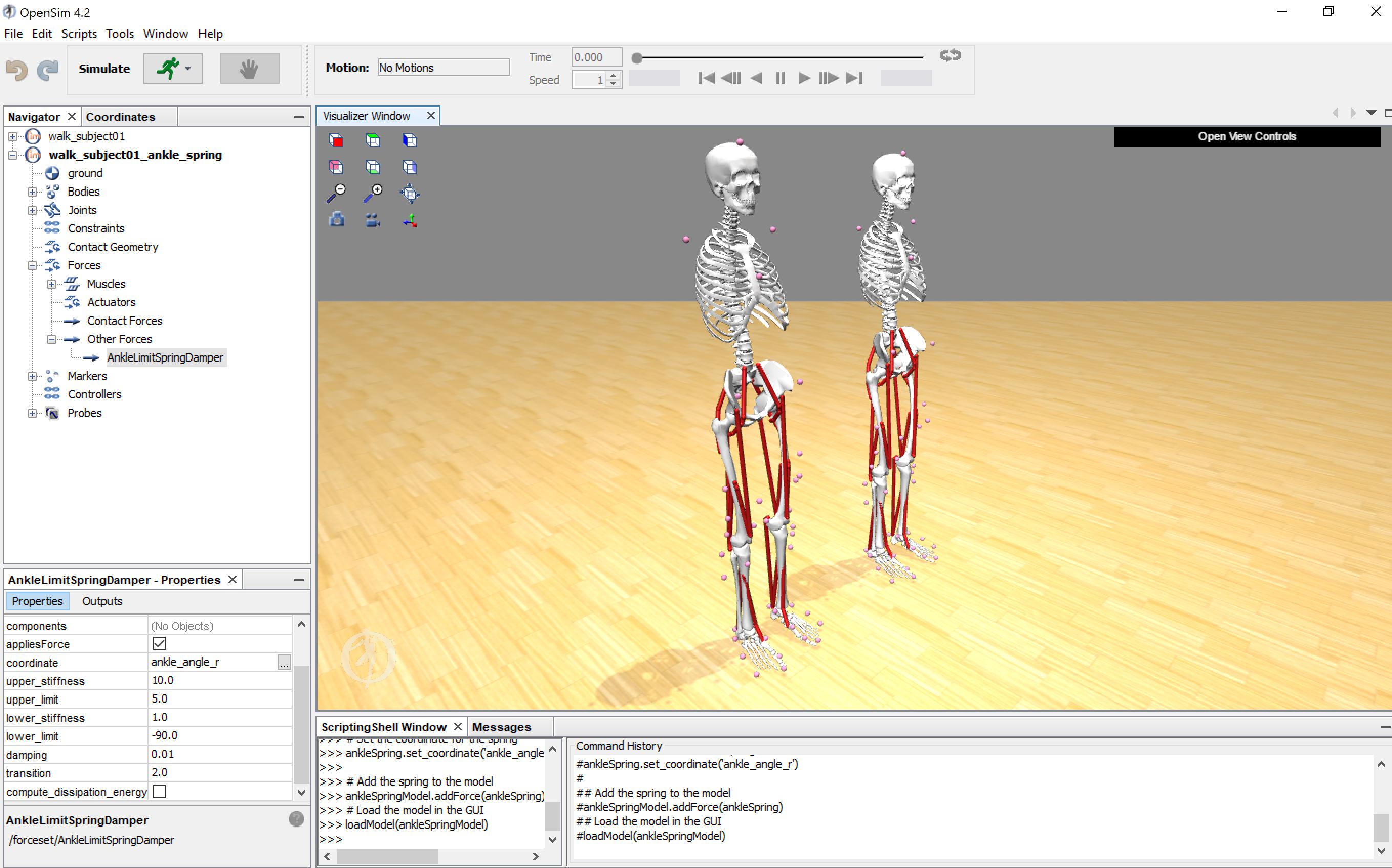Play motion in reverse
Image resolution: width=1392 pixels, height=868 pixels.
[x=756, y=78]
